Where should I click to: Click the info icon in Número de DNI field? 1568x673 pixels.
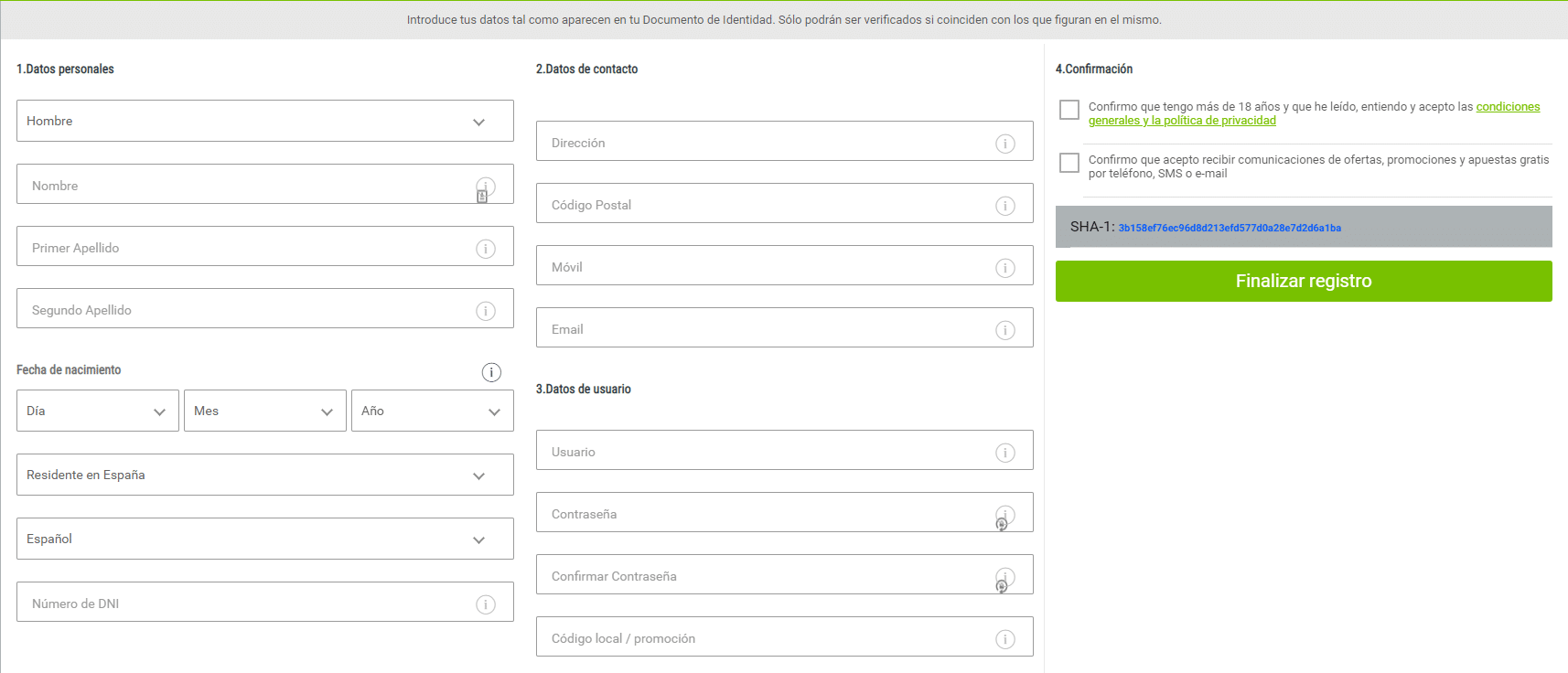coord(486,604)
